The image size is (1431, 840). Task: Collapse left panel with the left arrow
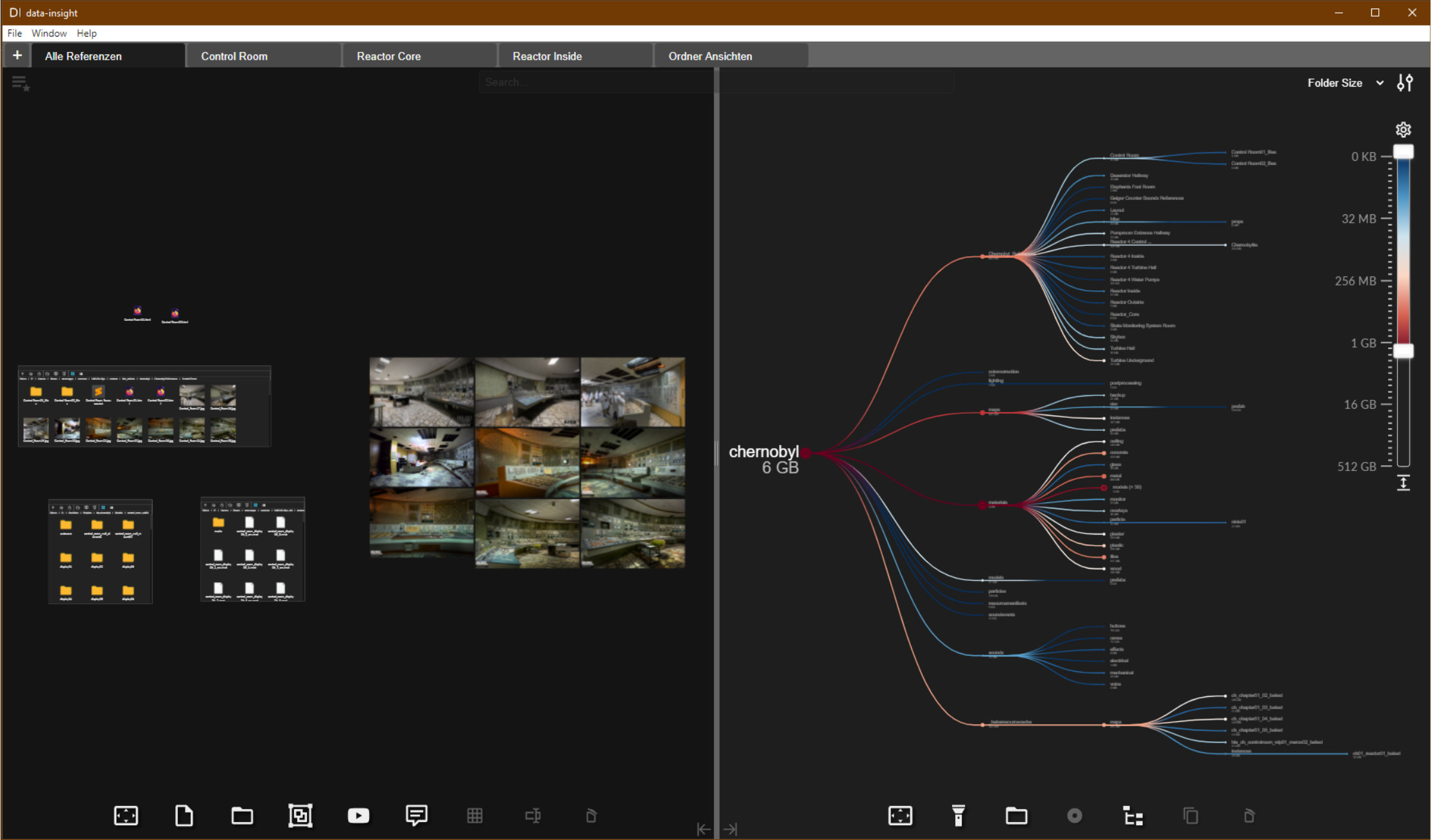pos(704,829)
